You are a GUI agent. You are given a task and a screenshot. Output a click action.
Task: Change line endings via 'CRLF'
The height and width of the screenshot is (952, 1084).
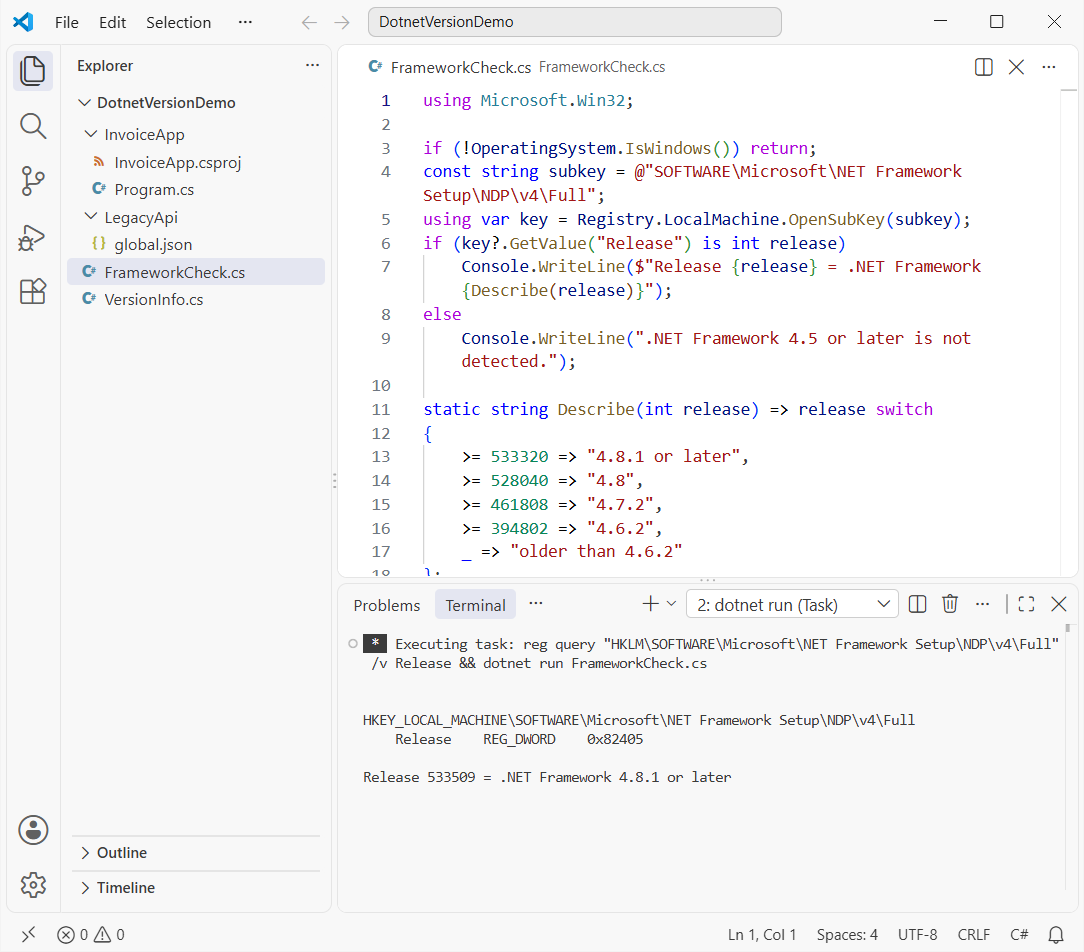pos(973,935)
